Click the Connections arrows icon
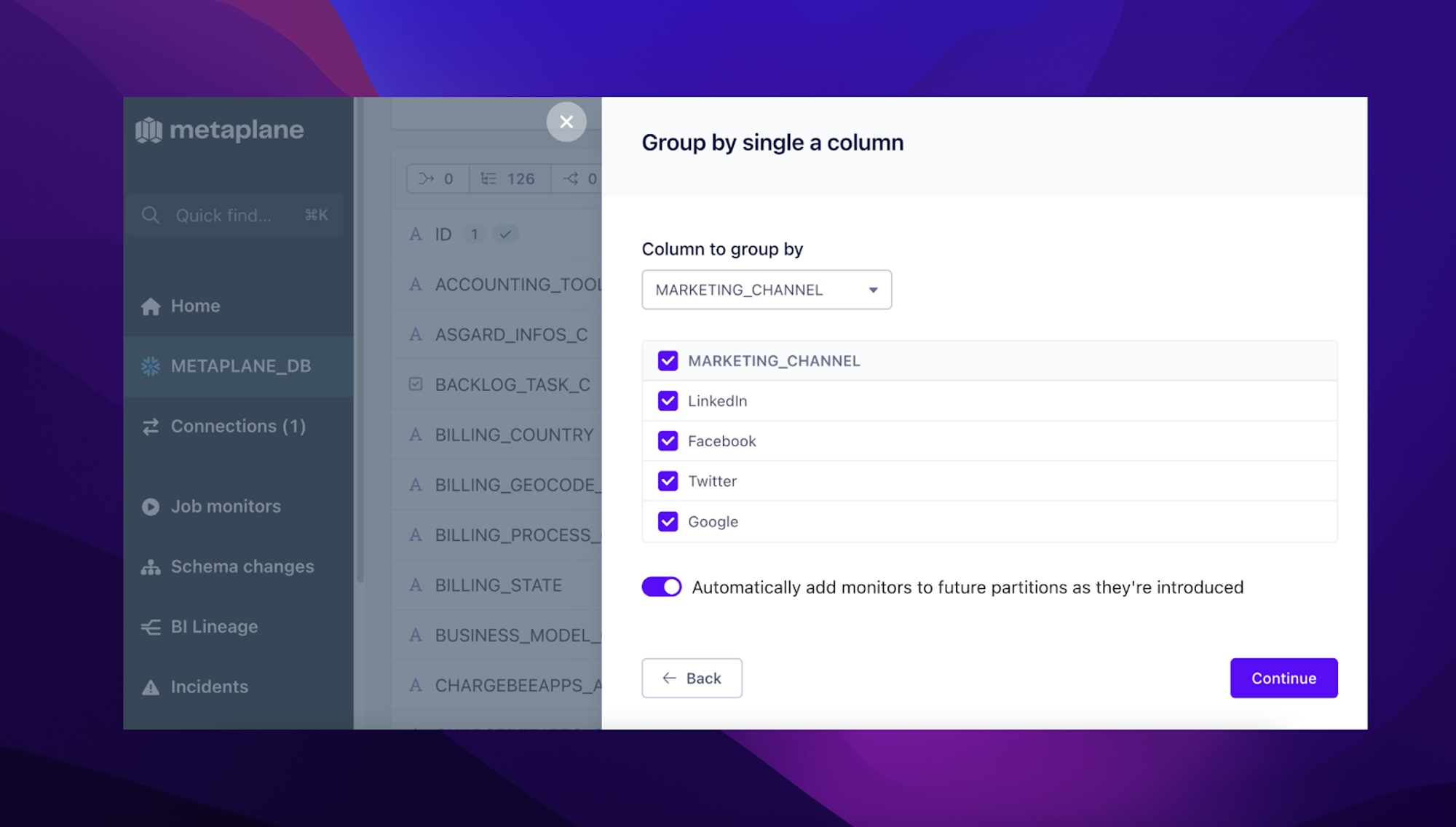 click(x=151, y=427)
